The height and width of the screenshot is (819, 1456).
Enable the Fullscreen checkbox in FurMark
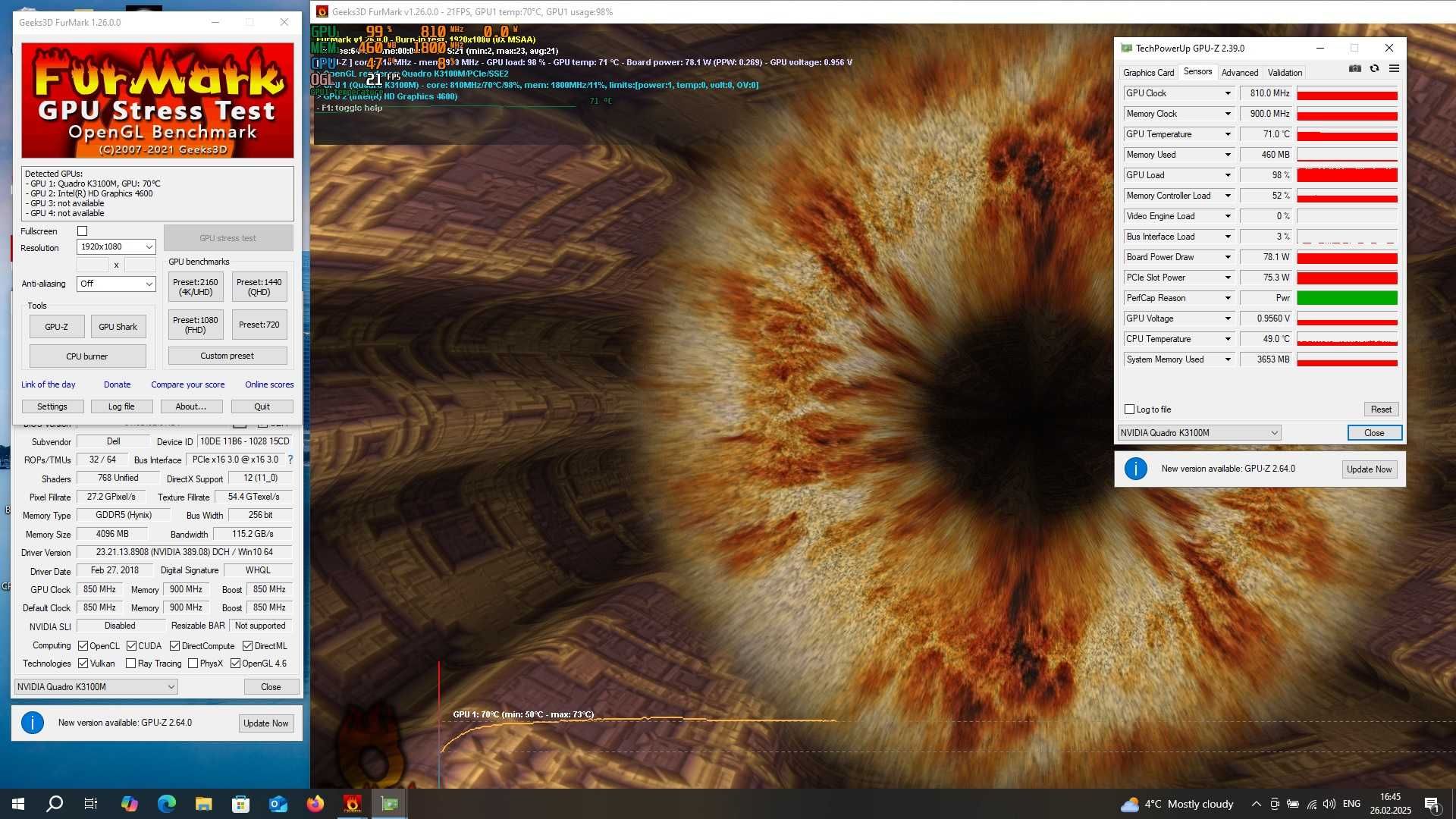coord(82,231)
